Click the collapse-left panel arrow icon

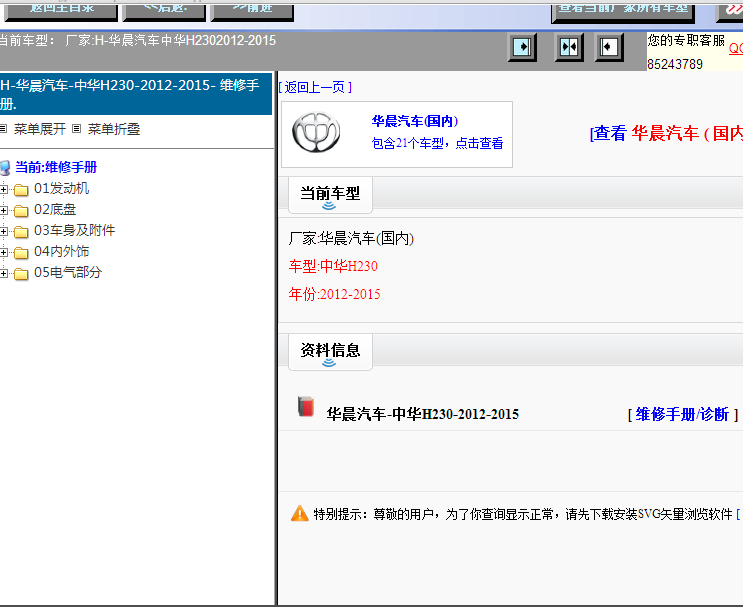click(609, 47)
